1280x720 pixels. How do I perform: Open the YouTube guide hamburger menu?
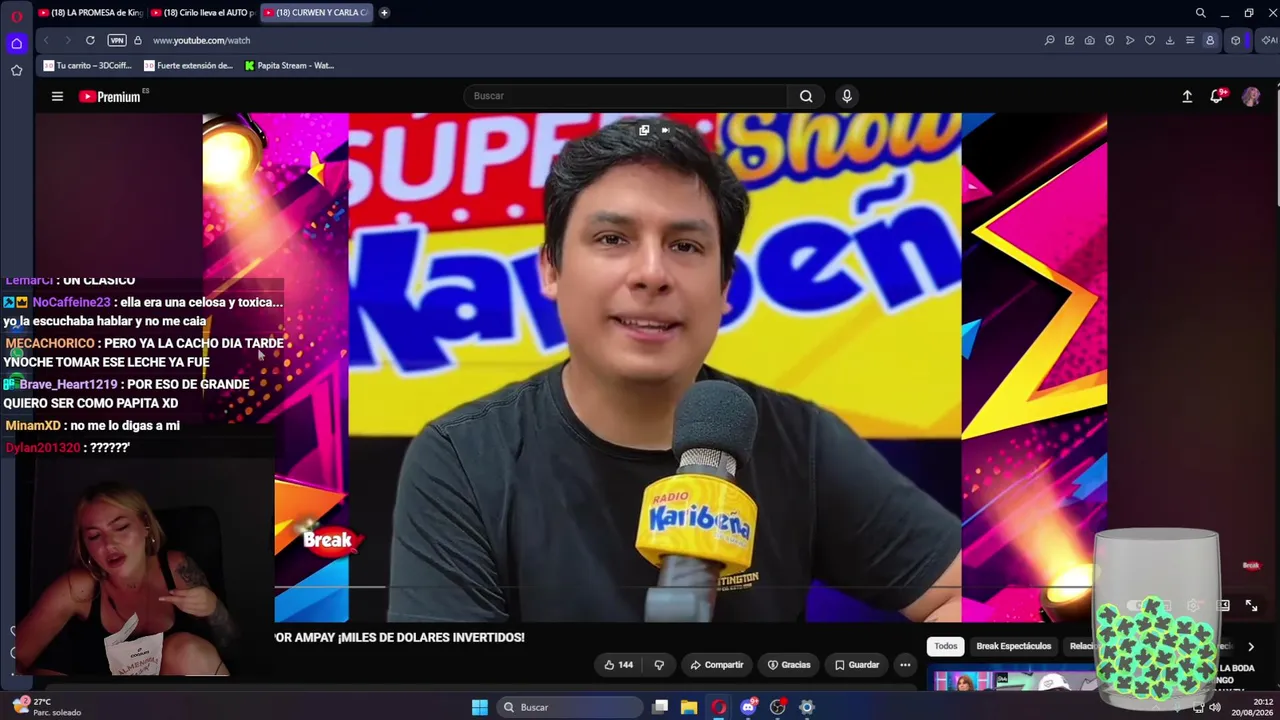coord(57,96)
